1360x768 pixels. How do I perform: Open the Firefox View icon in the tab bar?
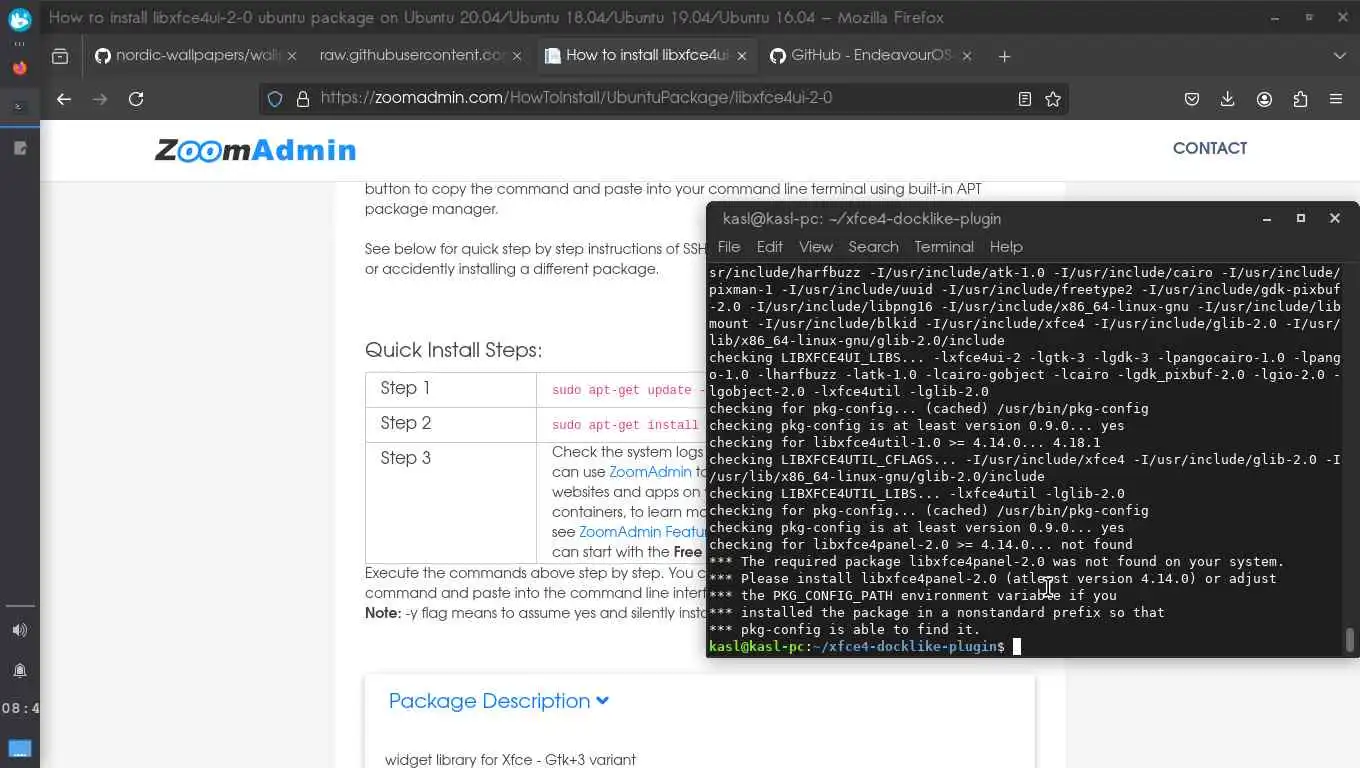coord(60,56)
